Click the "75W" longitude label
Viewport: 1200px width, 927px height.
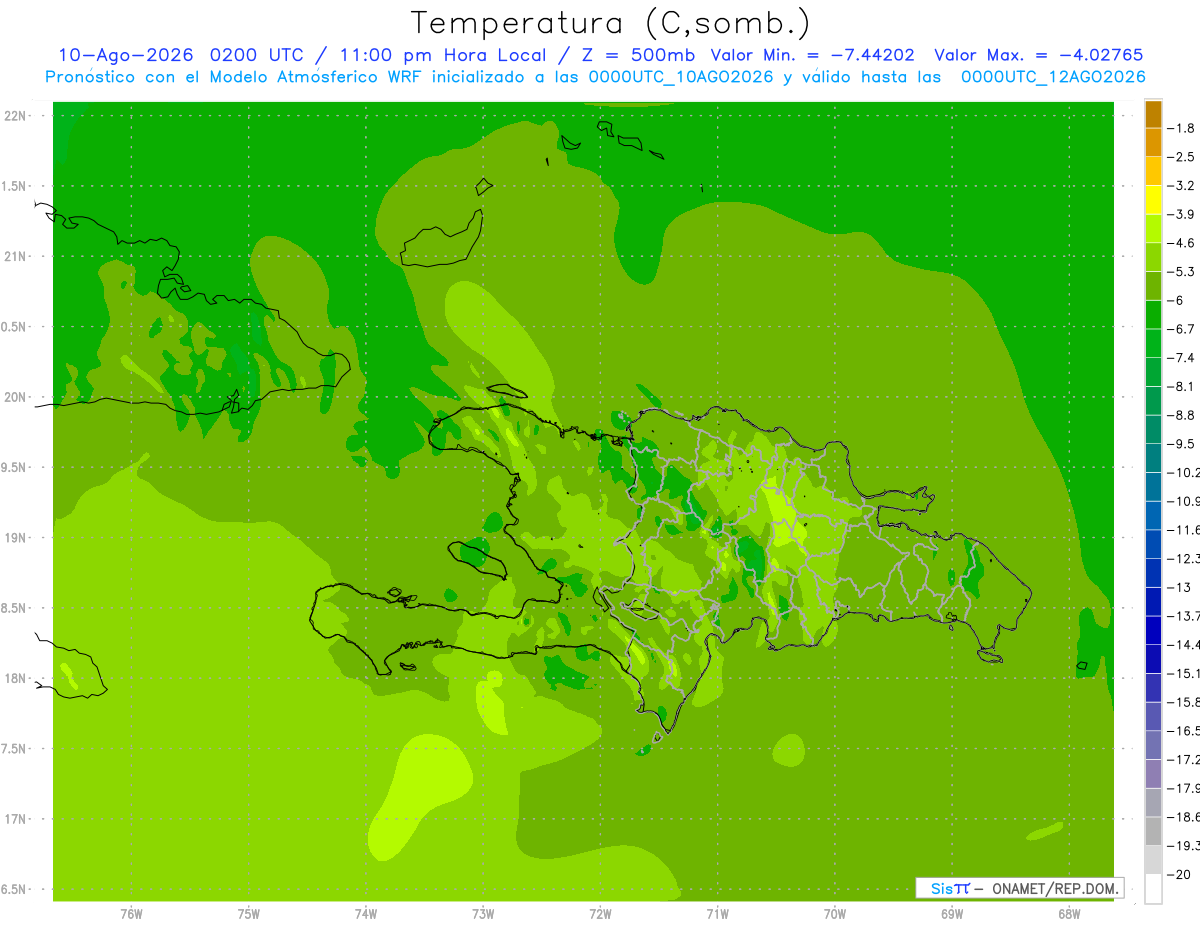tap(249, 914)
